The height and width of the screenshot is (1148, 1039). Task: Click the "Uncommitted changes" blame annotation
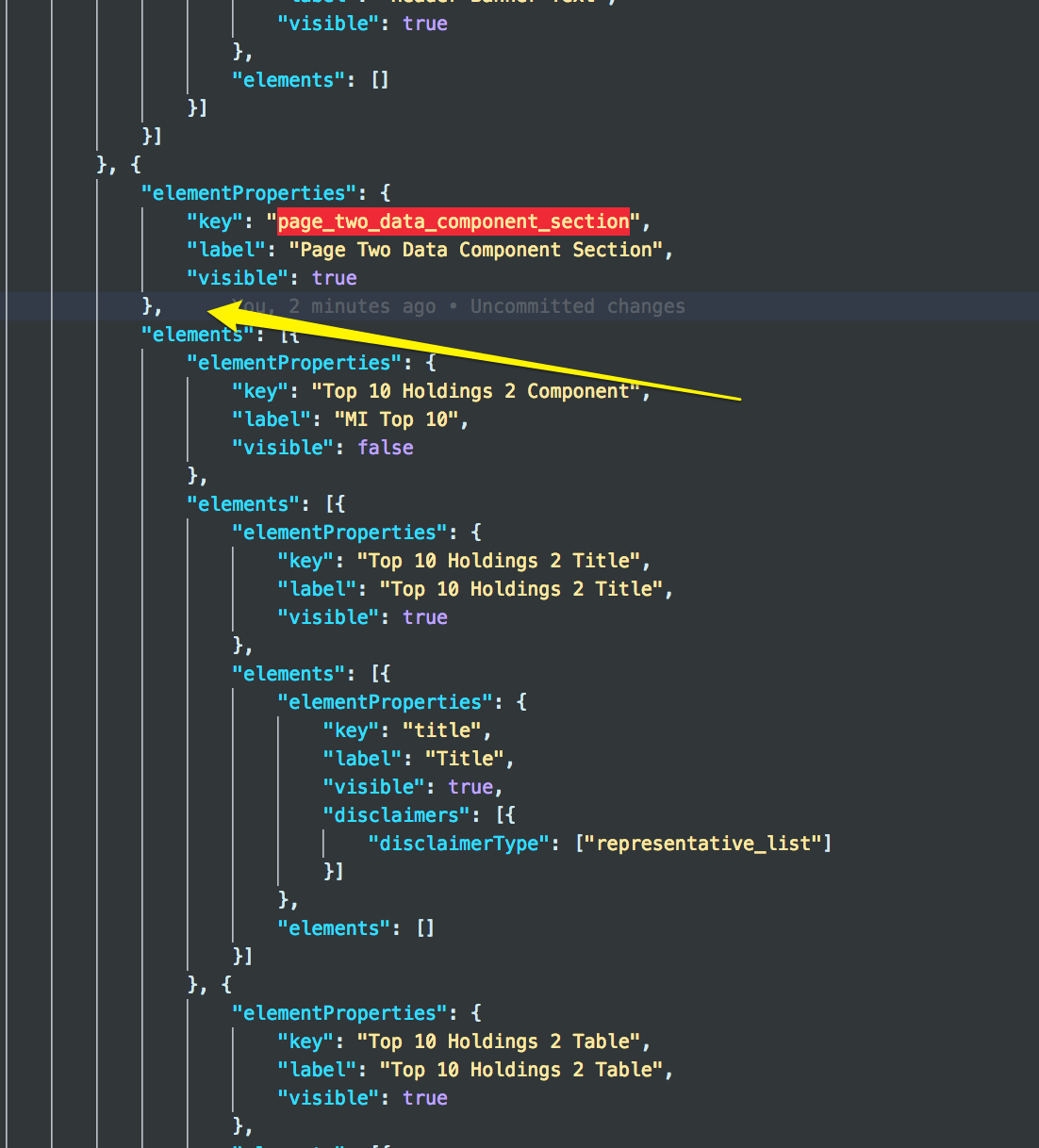tap(578, 306)
